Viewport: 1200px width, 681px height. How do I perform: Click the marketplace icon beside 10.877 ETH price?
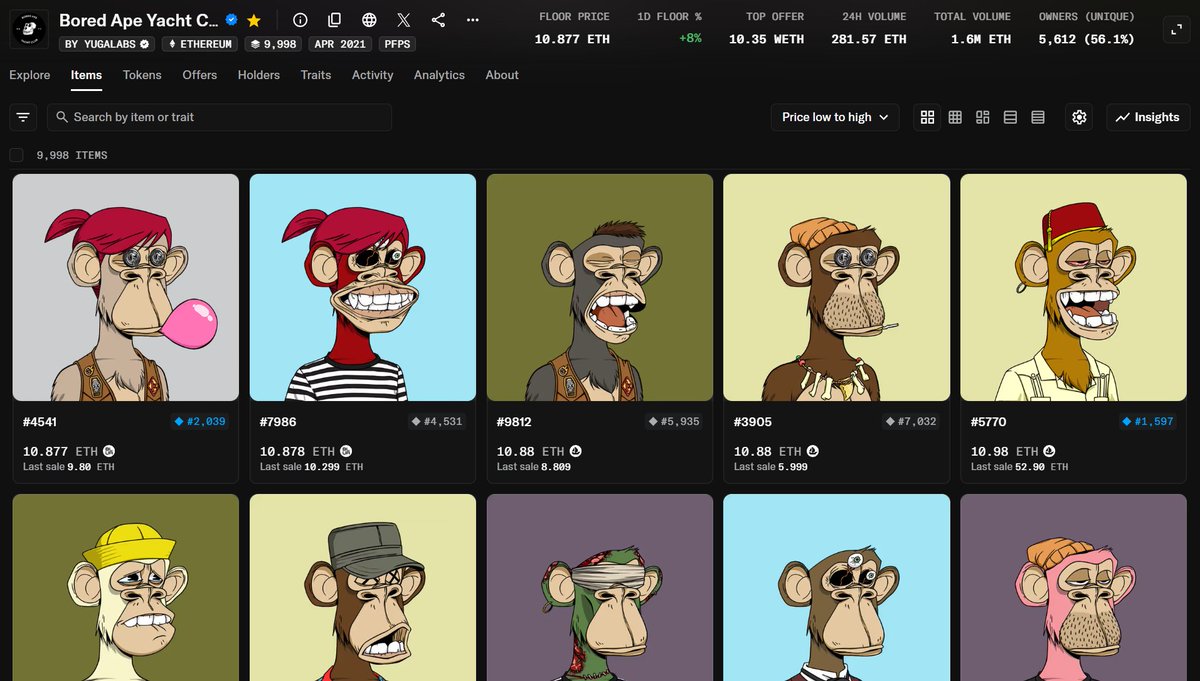[x=109, y=452]
